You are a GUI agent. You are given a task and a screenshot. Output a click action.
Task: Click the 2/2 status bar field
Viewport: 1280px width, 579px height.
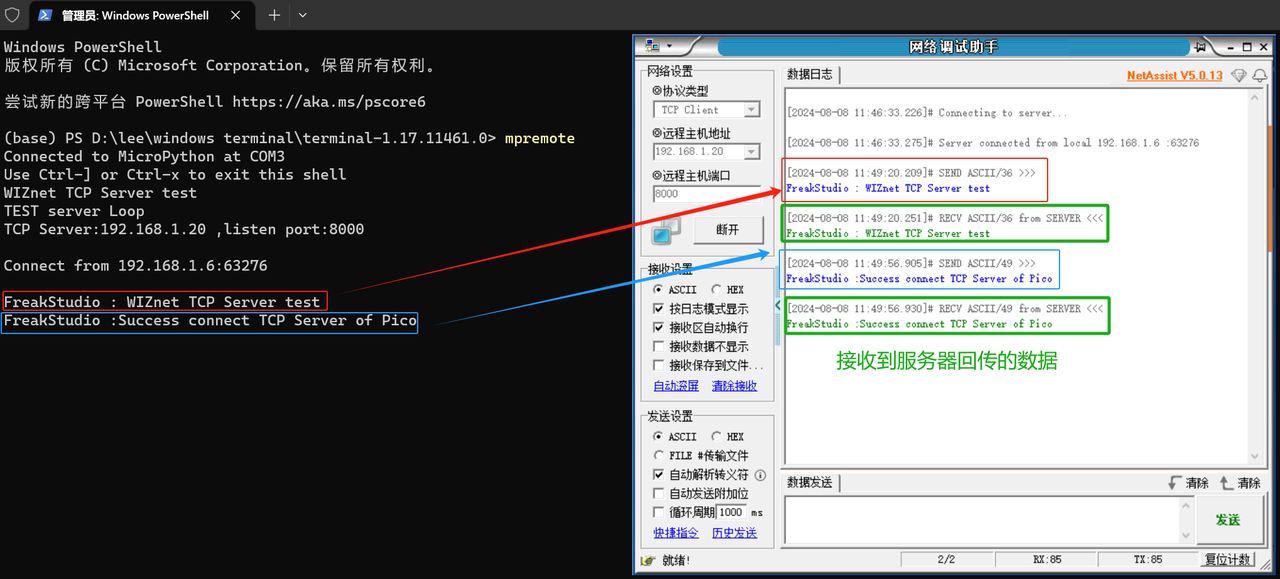click(x=946, y=560)
